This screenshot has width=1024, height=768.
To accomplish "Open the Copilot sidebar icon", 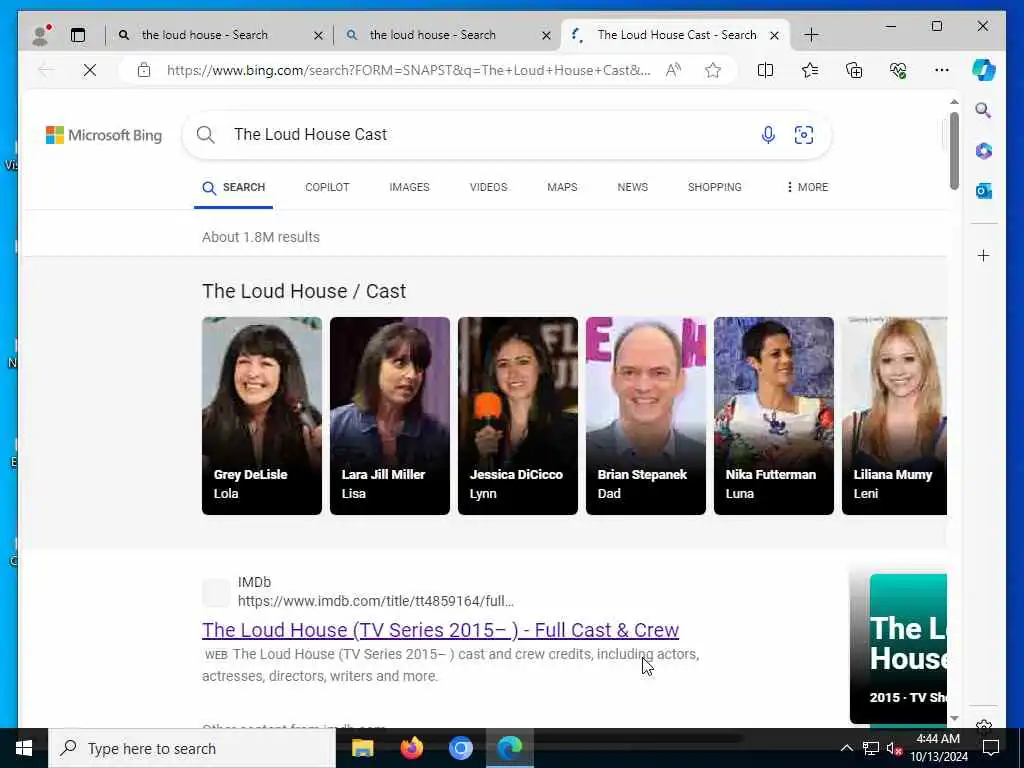I will coord(984,70).
